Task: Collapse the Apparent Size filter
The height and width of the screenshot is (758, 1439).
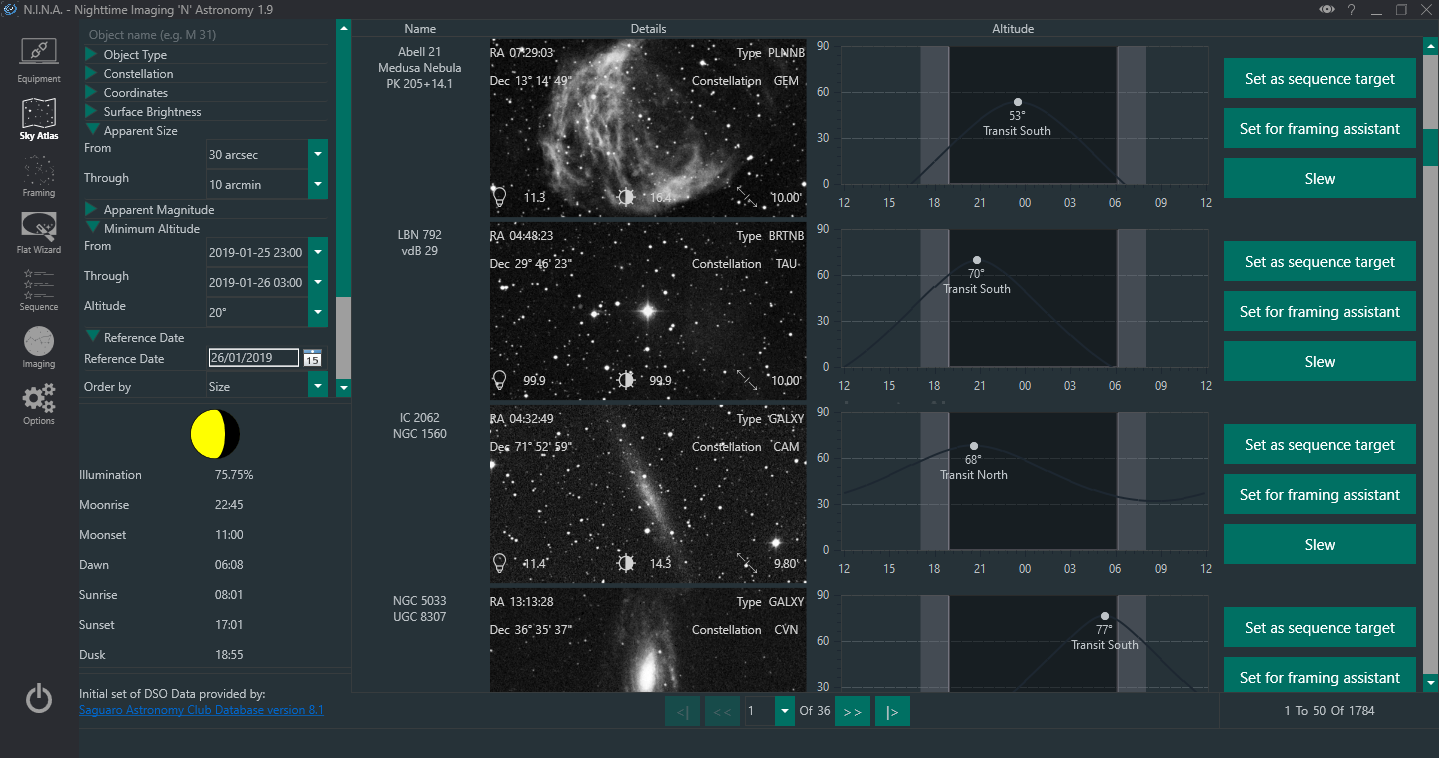Action: (x=140, y=131)
